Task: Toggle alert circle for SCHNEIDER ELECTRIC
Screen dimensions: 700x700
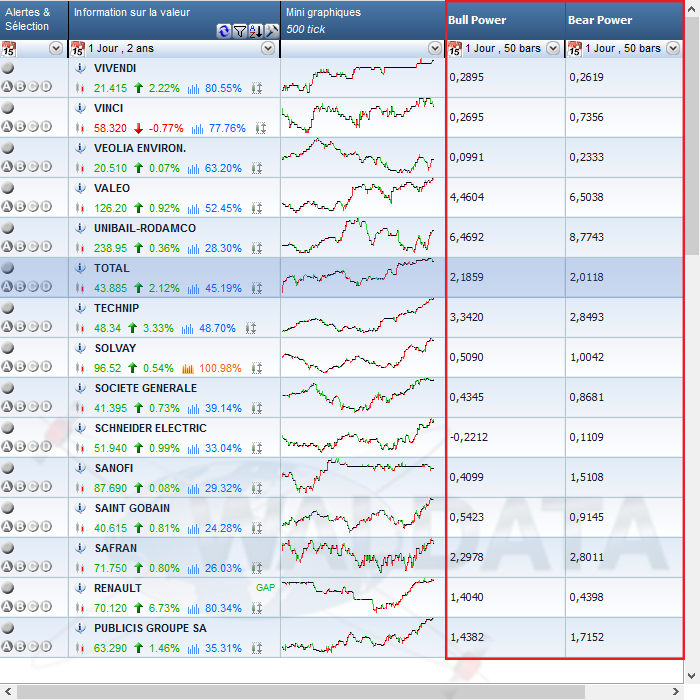Action: [x=8, y=428]
